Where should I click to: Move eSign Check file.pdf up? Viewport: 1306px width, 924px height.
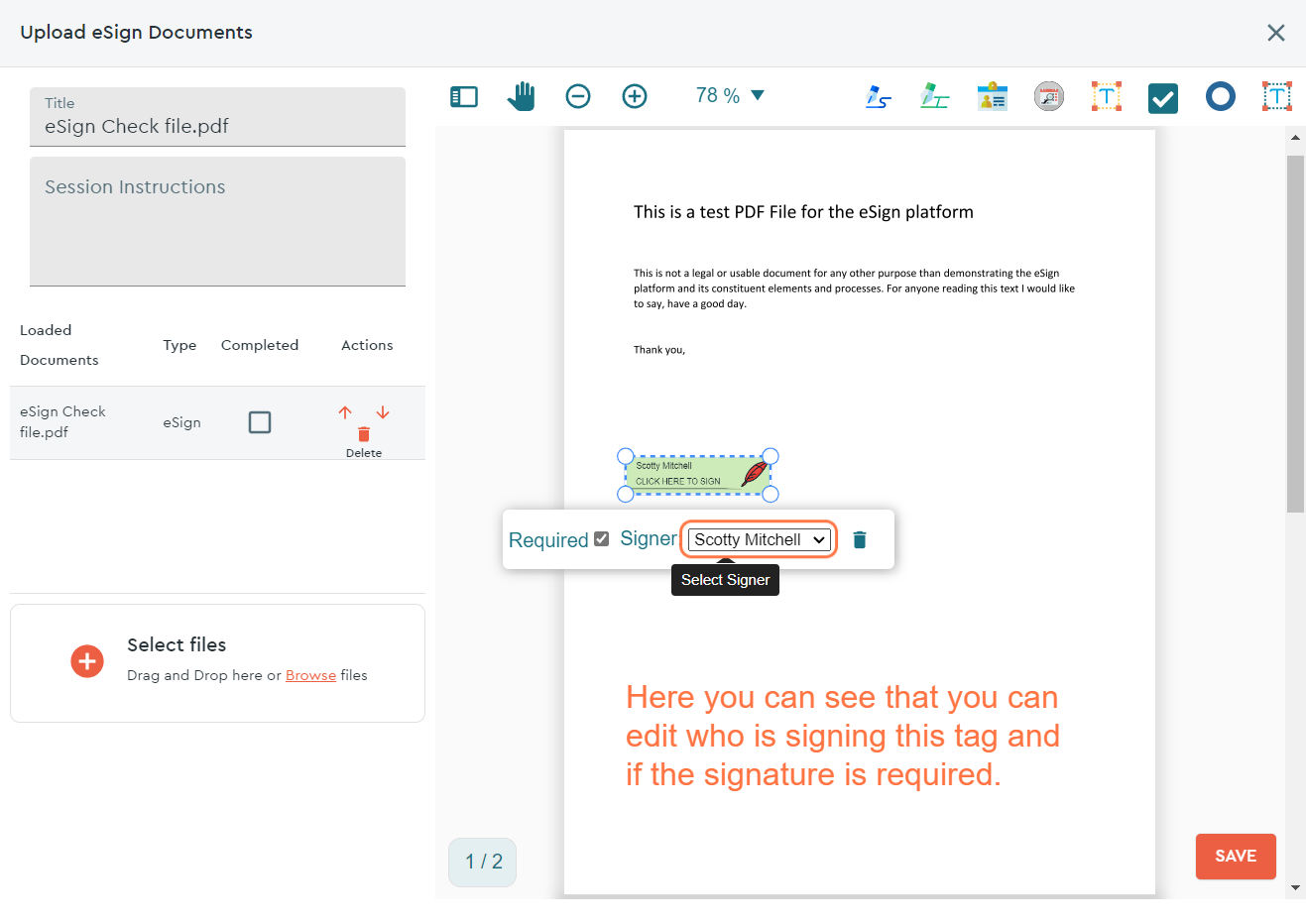tap(345, 412)
